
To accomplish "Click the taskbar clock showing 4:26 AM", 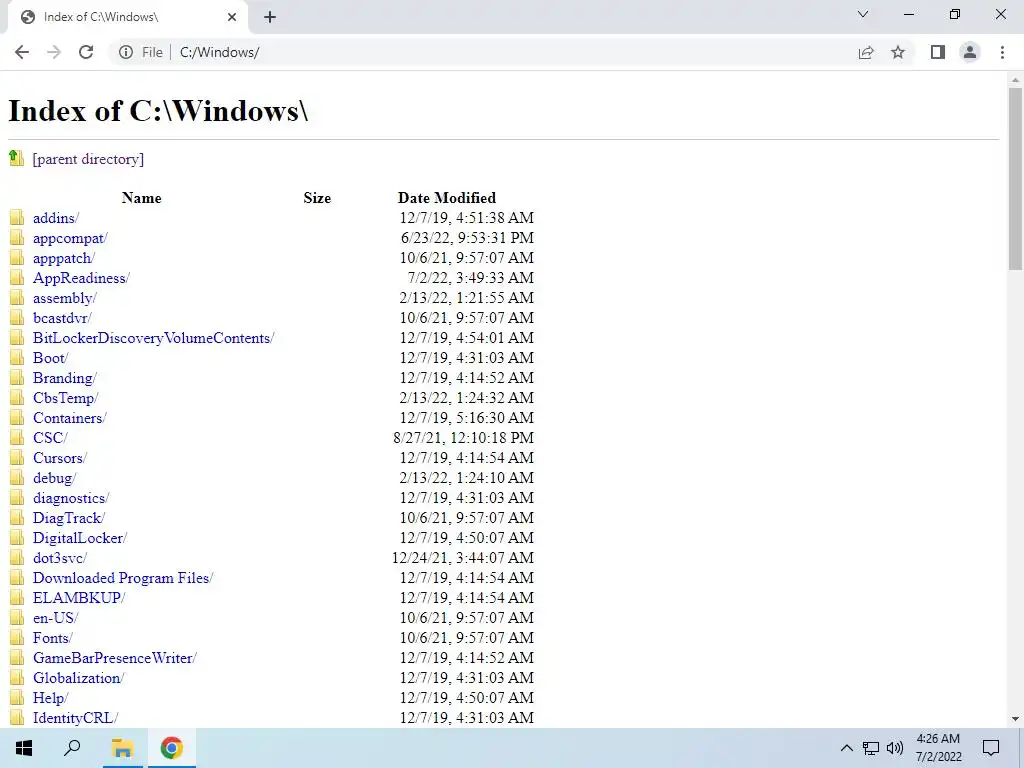I will (938, 748).
